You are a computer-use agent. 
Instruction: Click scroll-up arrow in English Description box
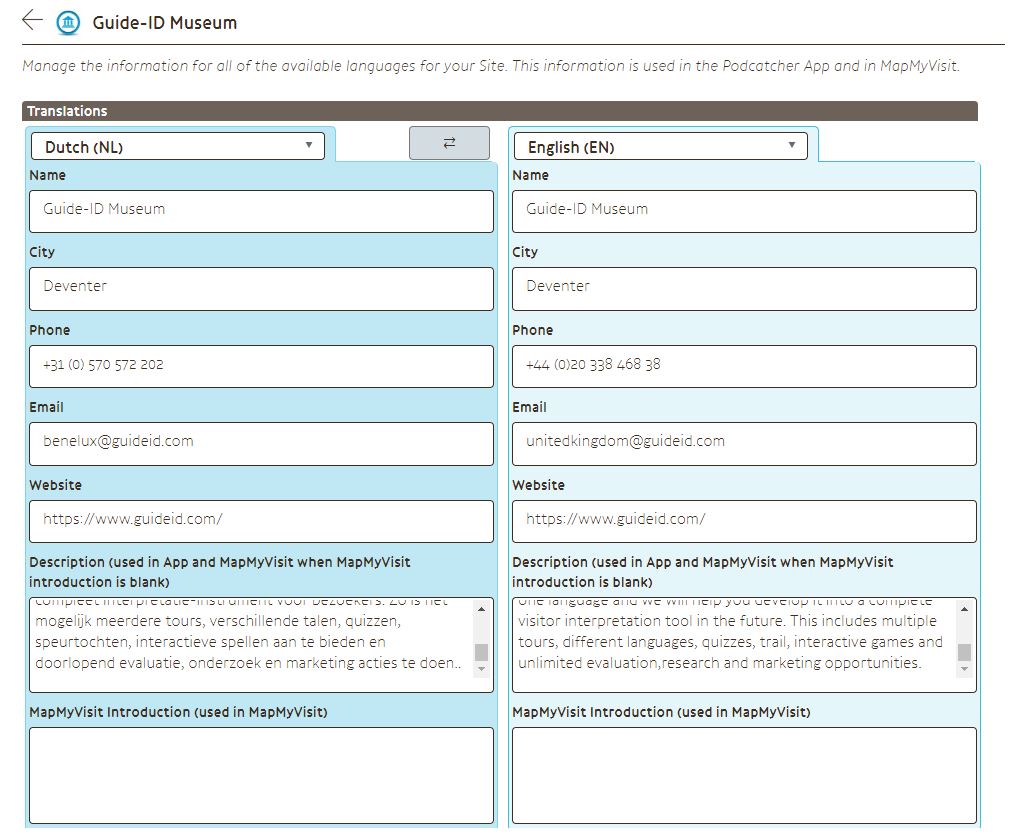(x=964, y=609)
